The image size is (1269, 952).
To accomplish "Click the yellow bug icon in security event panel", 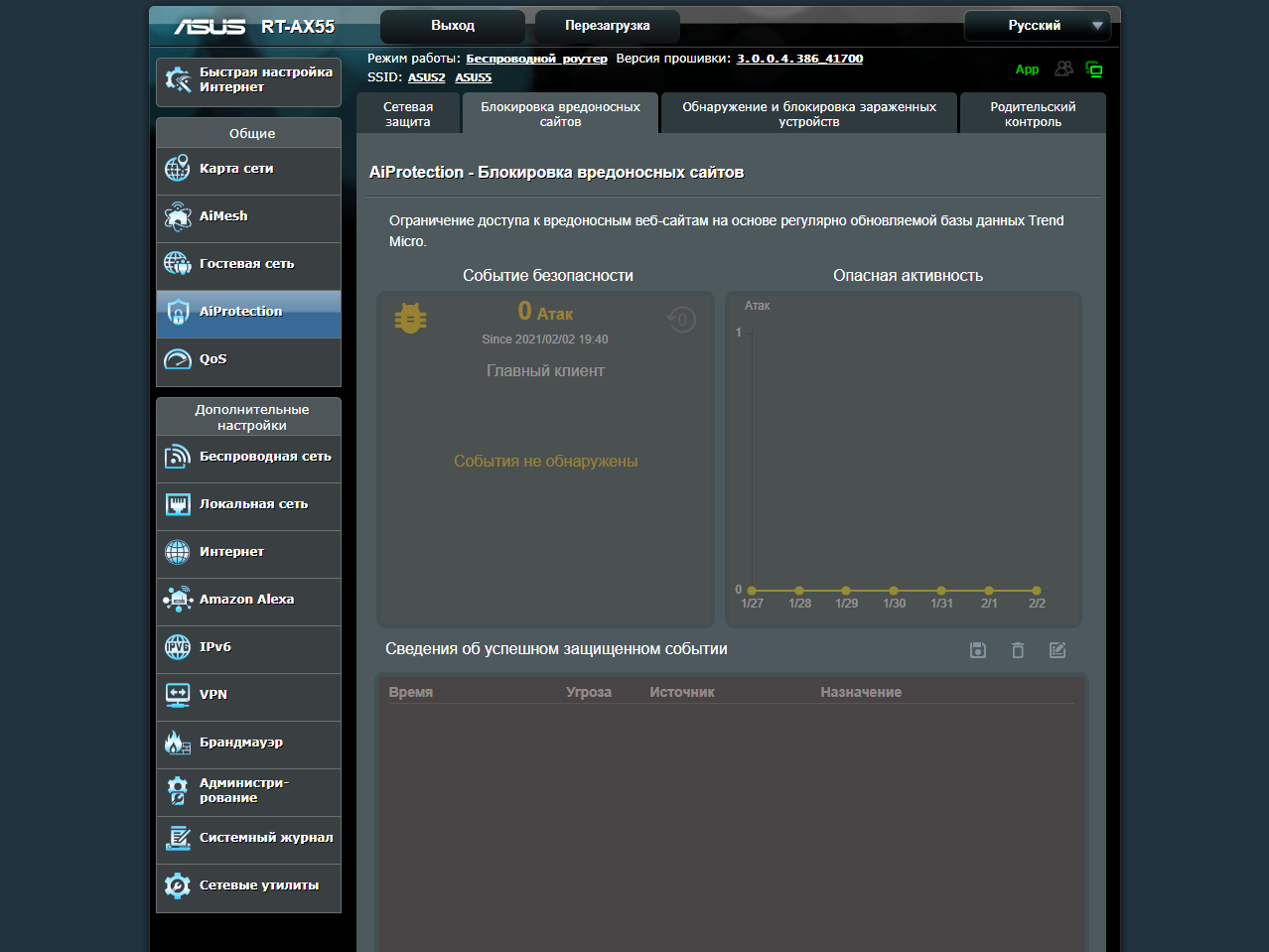I will (x=410, y=318).
